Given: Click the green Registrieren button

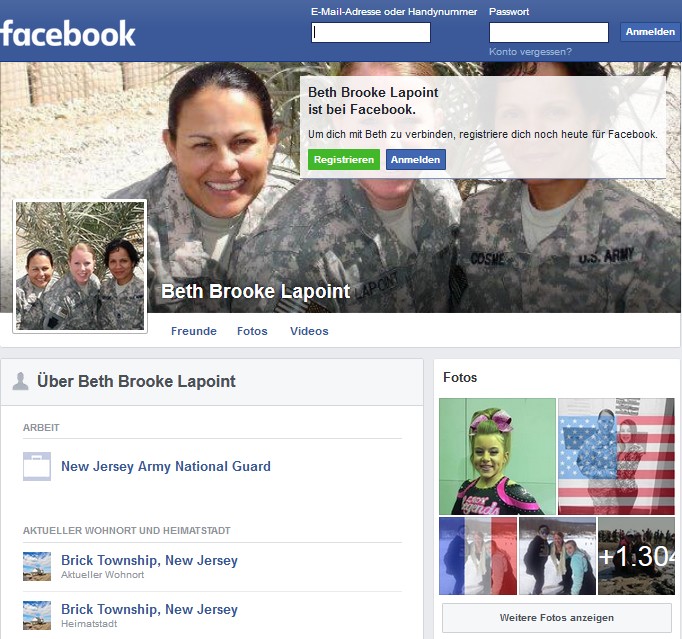Looking at the screenshot, I should 344,160.
